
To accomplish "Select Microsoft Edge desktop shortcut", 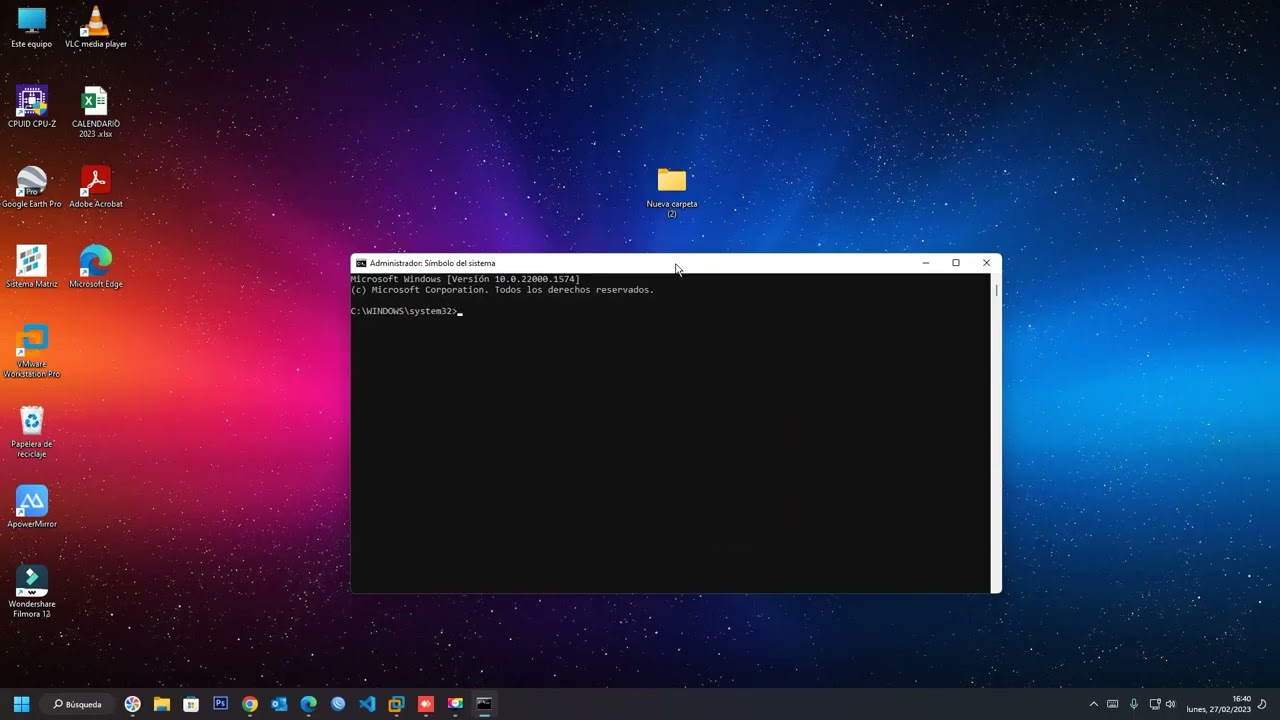I will click(x=95, y=267).
